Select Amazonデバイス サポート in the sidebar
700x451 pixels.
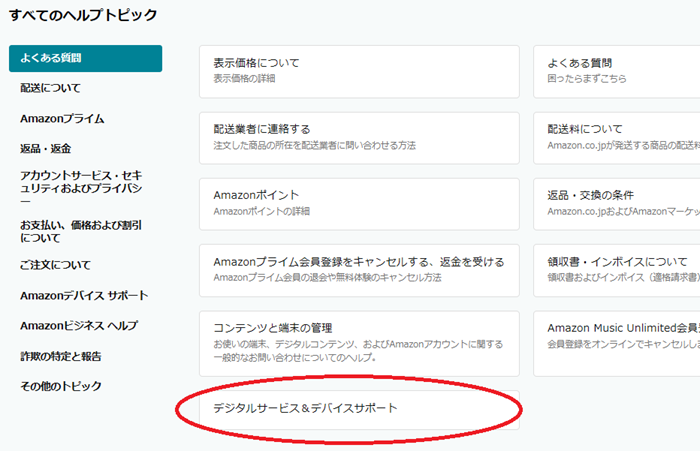[x=84, y=295]
